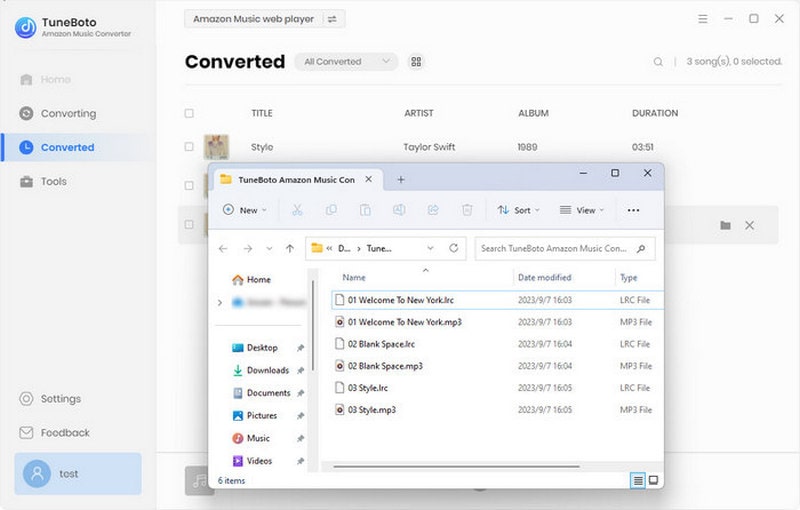Viewport: 800px width, 510px height.
Task: Add a new File Explorer tab
Action: [401, 180]
